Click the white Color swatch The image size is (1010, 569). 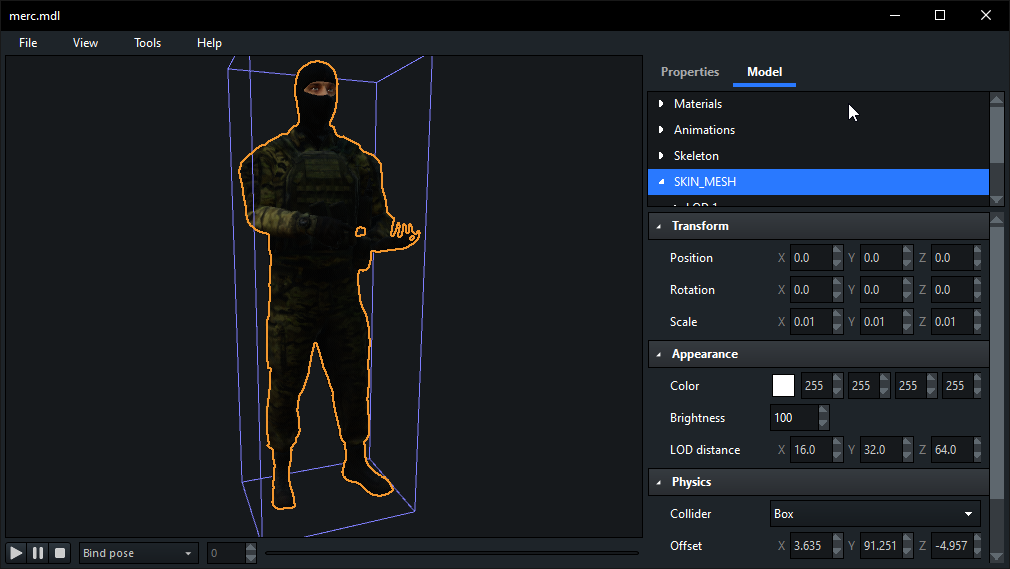pyautogui.click(x=783, y=386)
